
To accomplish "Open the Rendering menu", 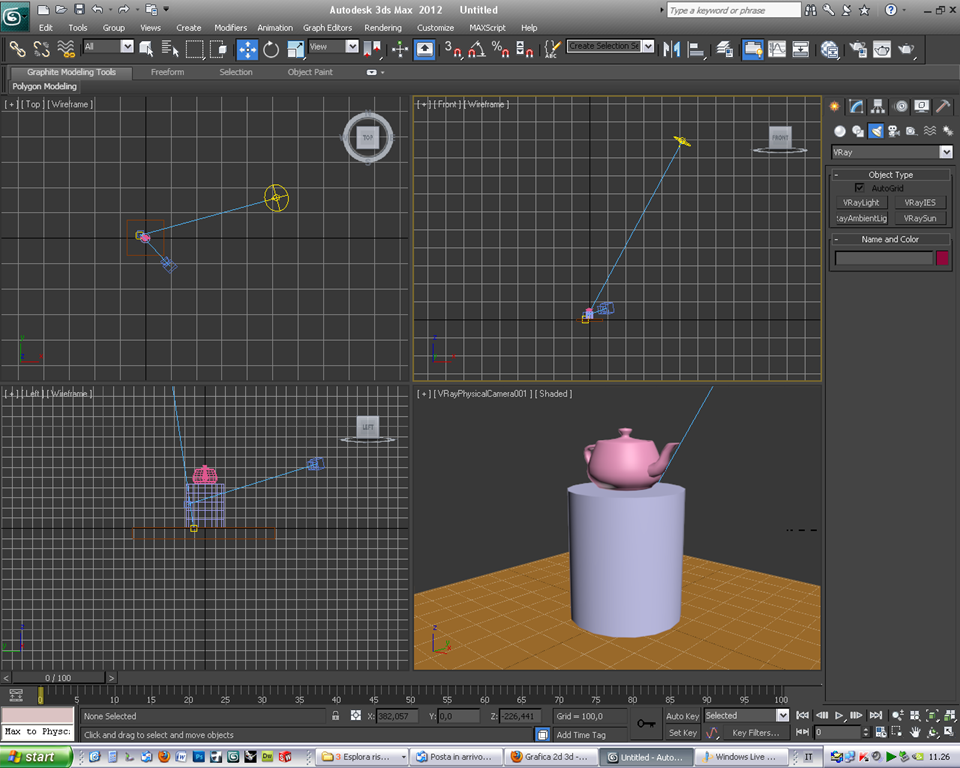I will [383, 28].
